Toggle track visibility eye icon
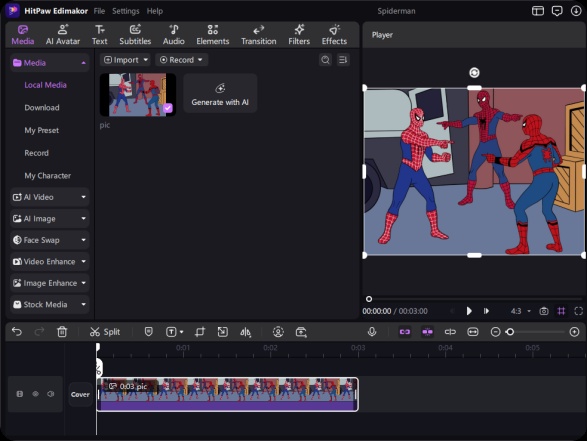587x441 pixels. tap(36, 394)
